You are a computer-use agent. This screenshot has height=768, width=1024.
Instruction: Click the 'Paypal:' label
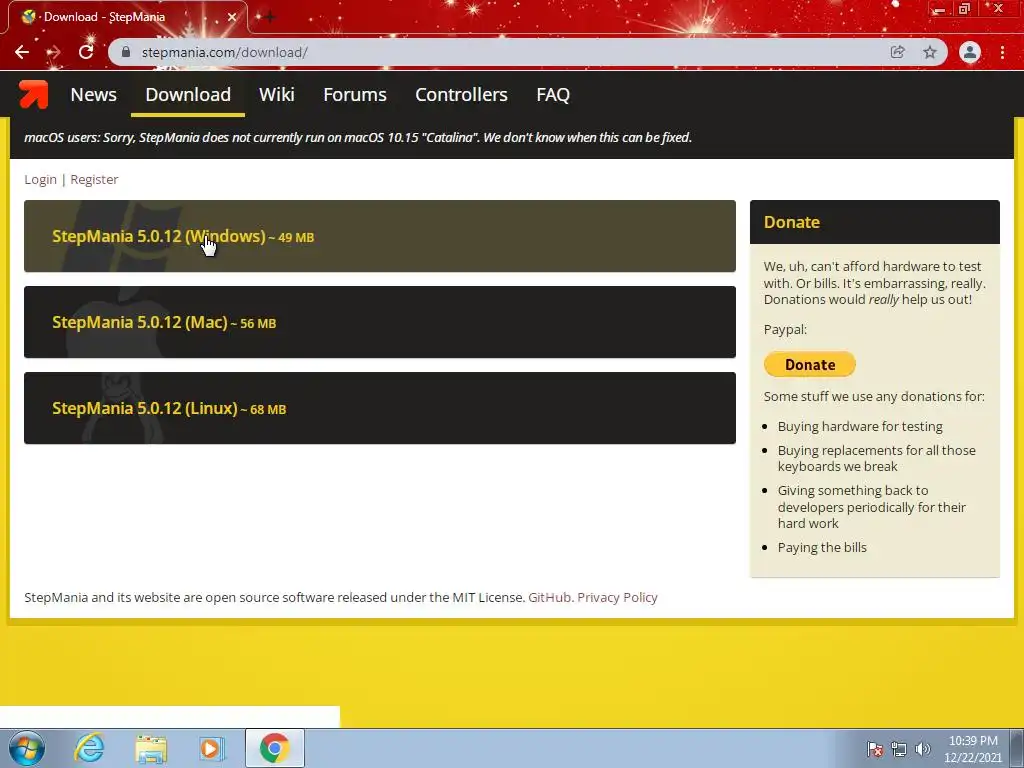coord(785,330)
